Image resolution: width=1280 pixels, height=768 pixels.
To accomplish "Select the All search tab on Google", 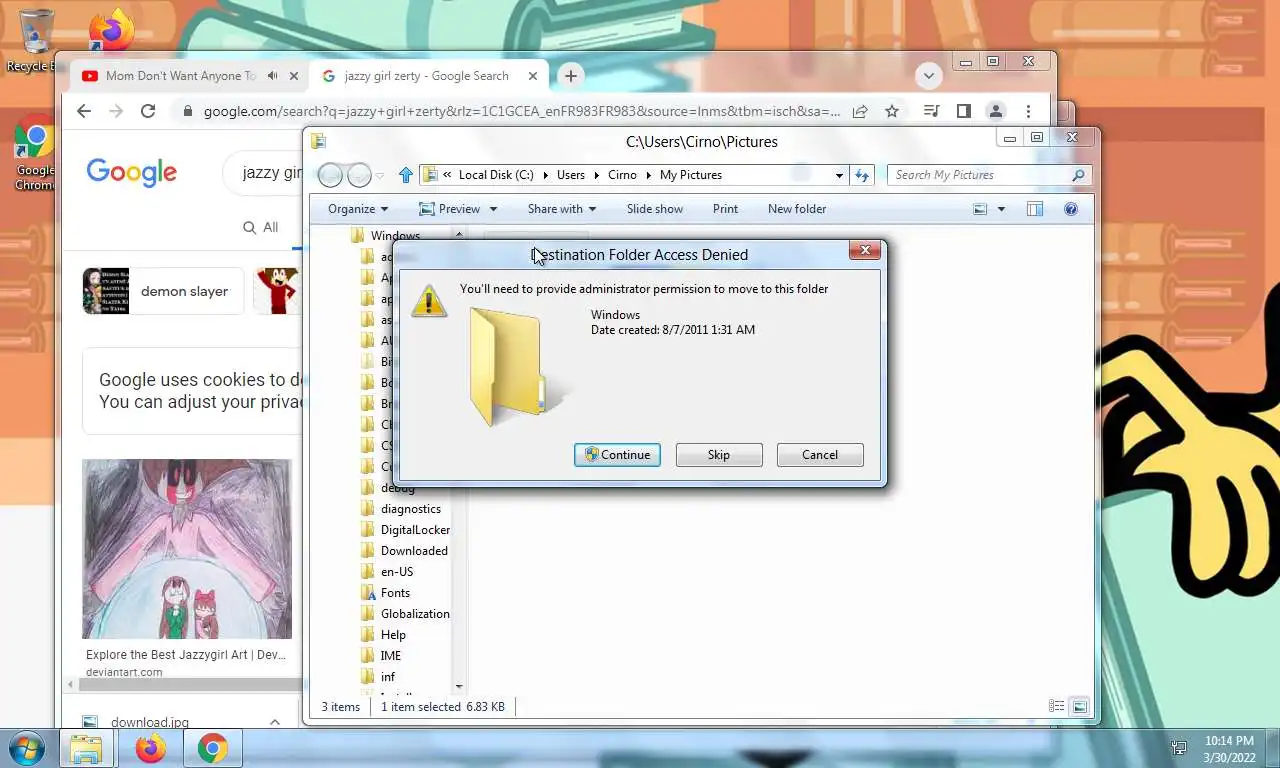I will pyautogui.click(x=261, y=228).
